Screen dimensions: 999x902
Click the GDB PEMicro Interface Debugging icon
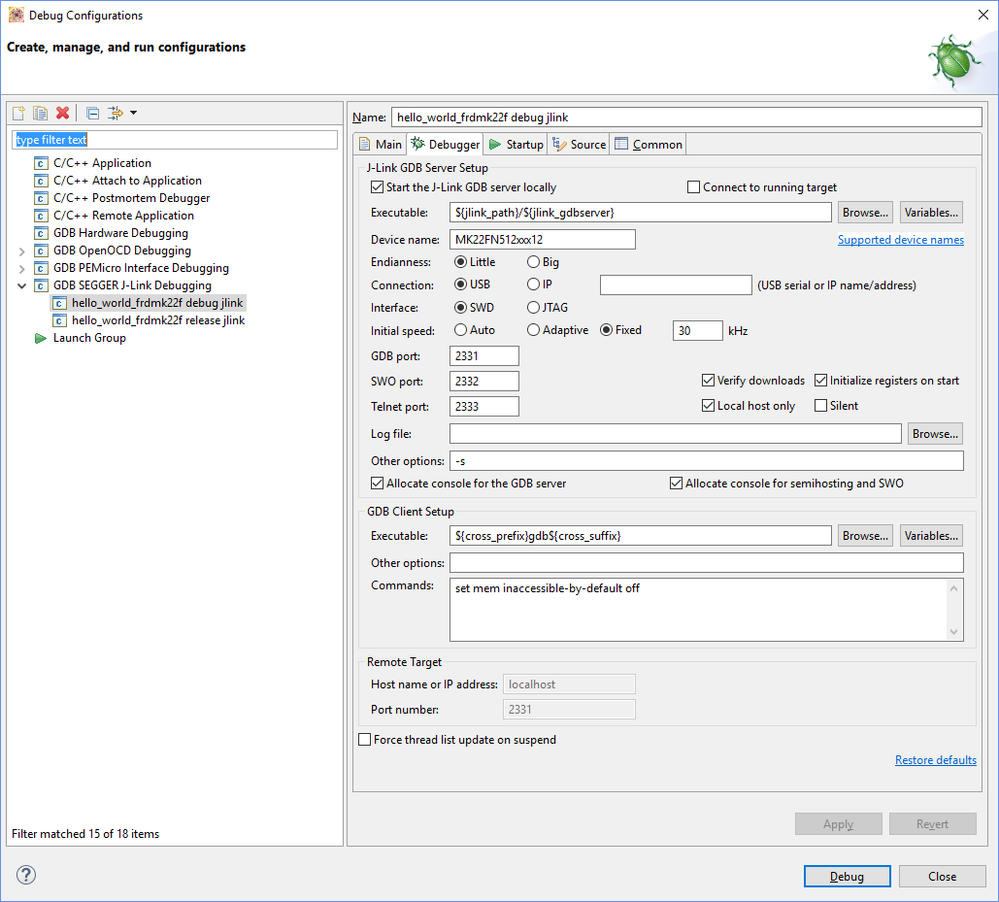click(x=41, y=268)
